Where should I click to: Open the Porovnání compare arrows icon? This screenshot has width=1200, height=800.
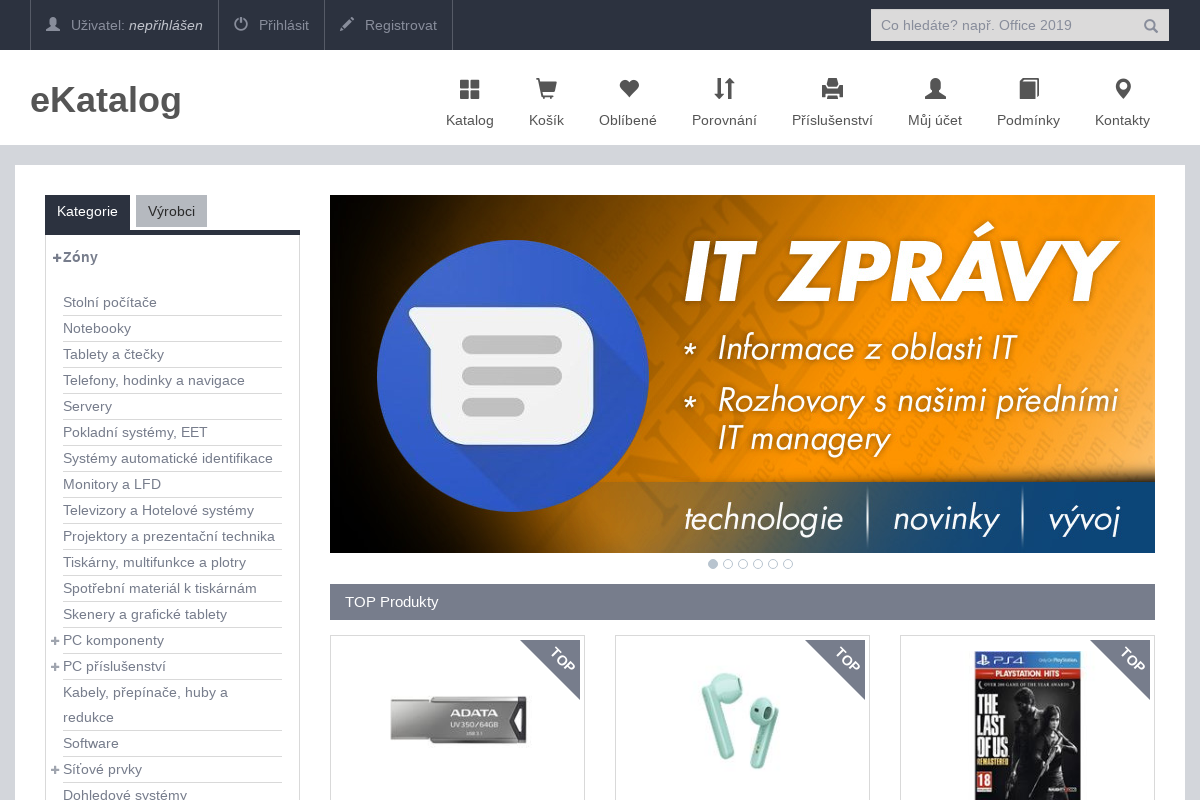724,90
